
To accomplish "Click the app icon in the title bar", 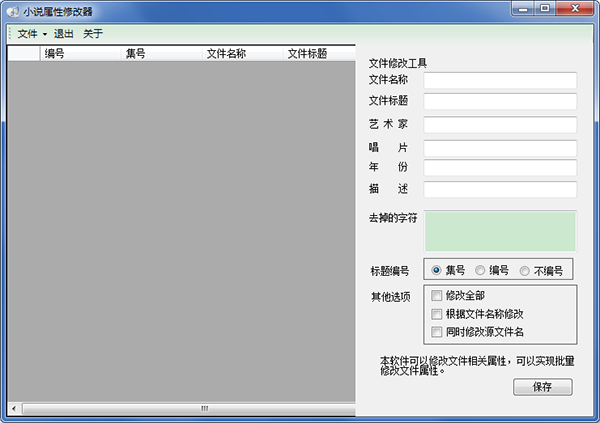I will coord(13,12).
